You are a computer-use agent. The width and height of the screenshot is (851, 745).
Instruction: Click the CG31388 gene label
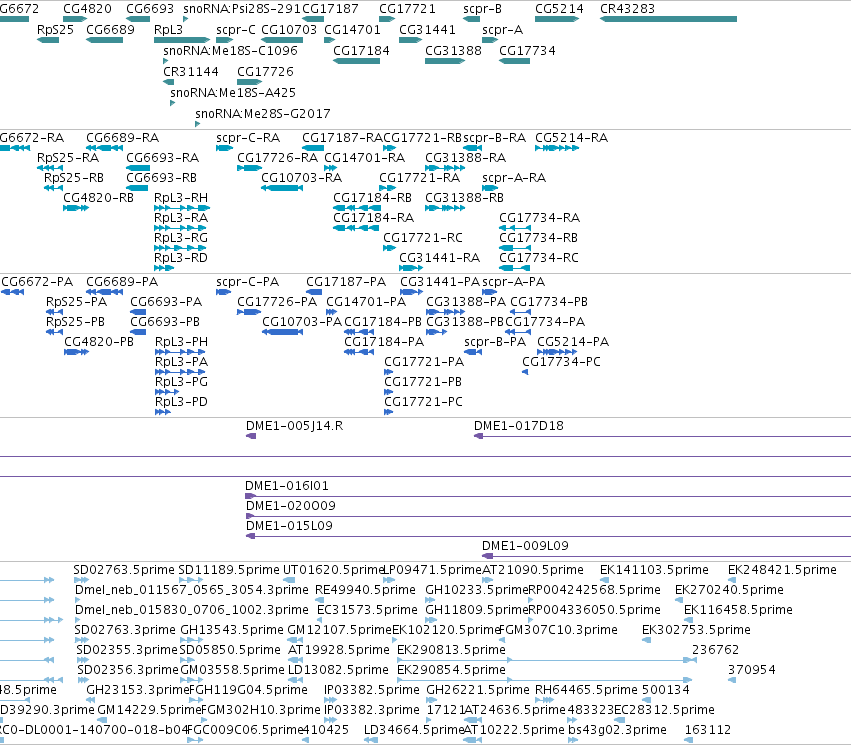tap(453, 51)
